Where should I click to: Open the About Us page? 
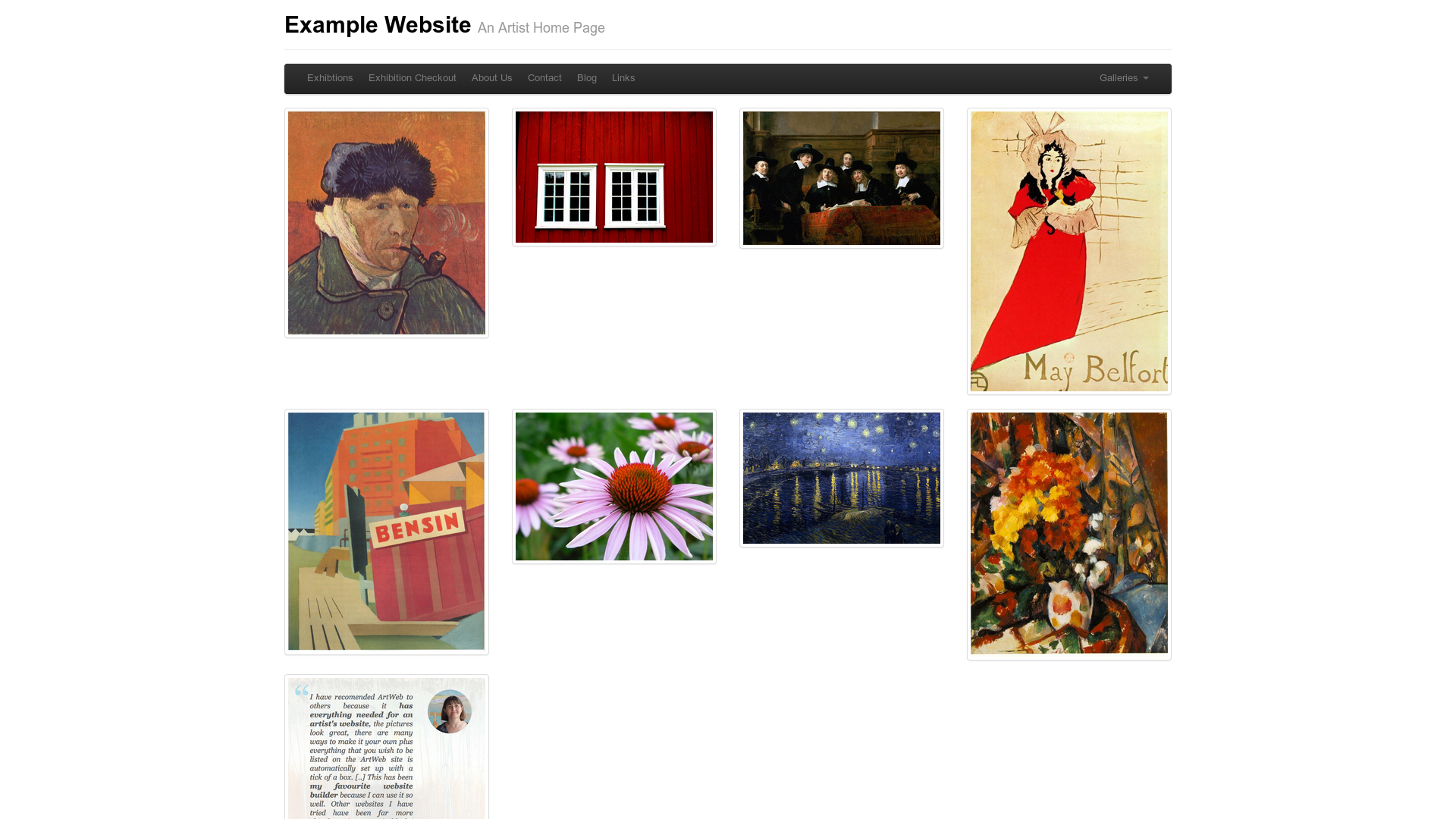click(491, 78)
